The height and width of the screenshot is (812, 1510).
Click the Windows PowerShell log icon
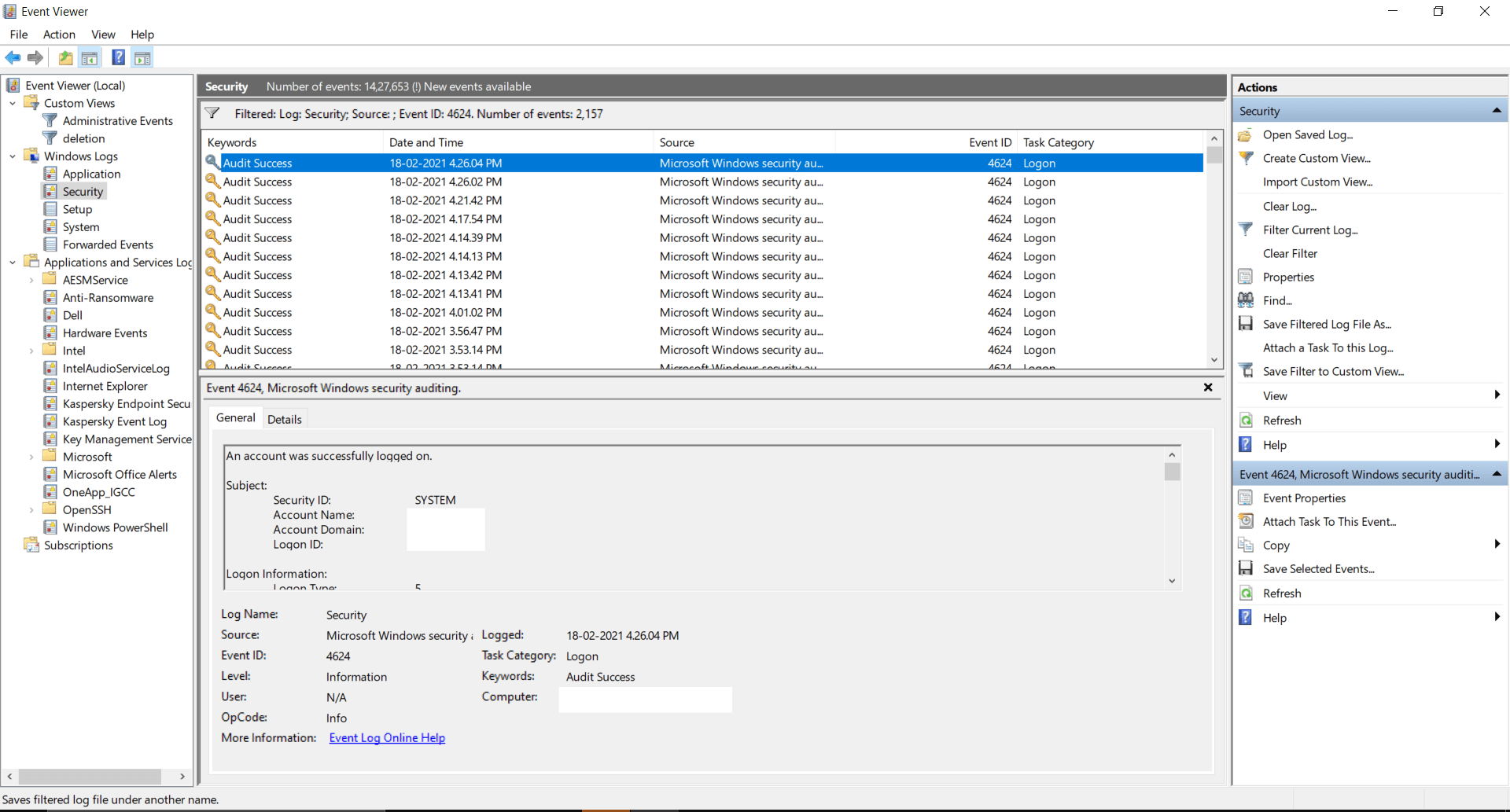pos(50,527)
